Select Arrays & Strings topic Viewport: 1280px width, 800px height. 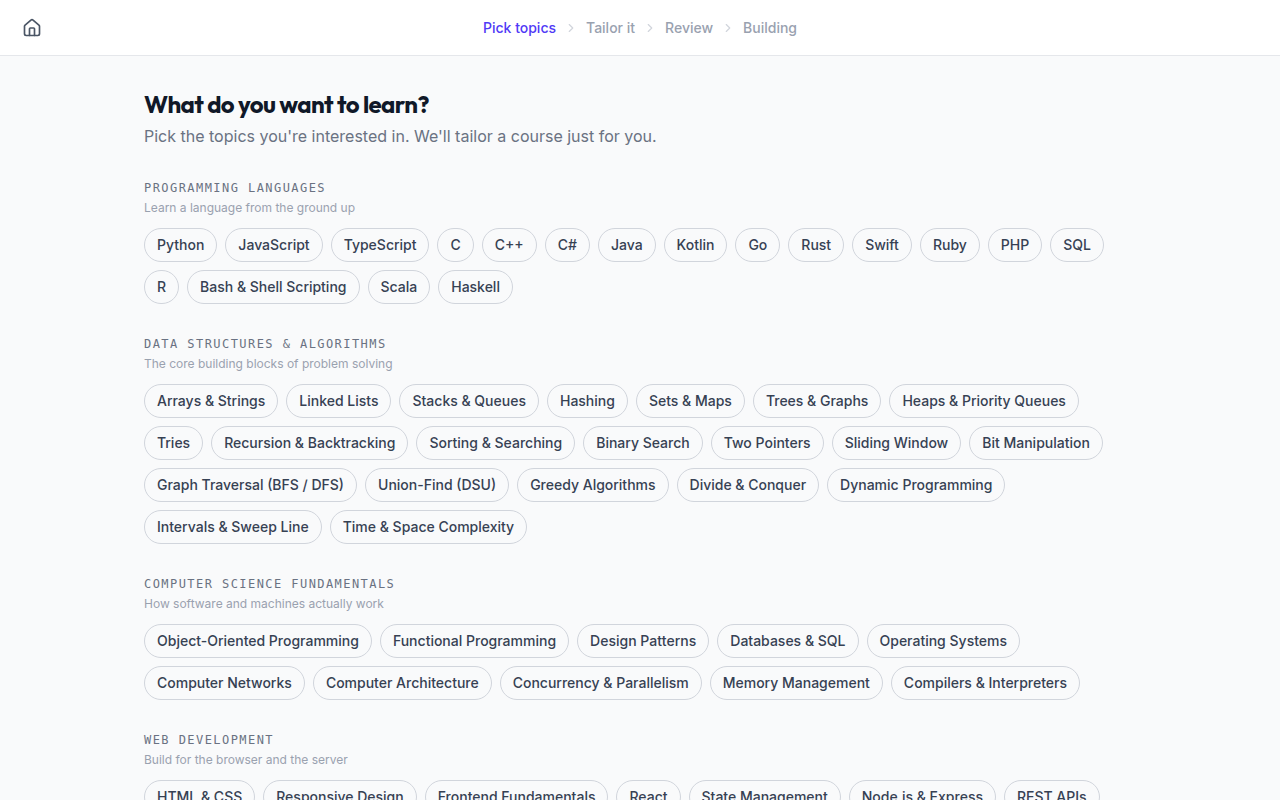pyautogui.click(x=211, y=401)
